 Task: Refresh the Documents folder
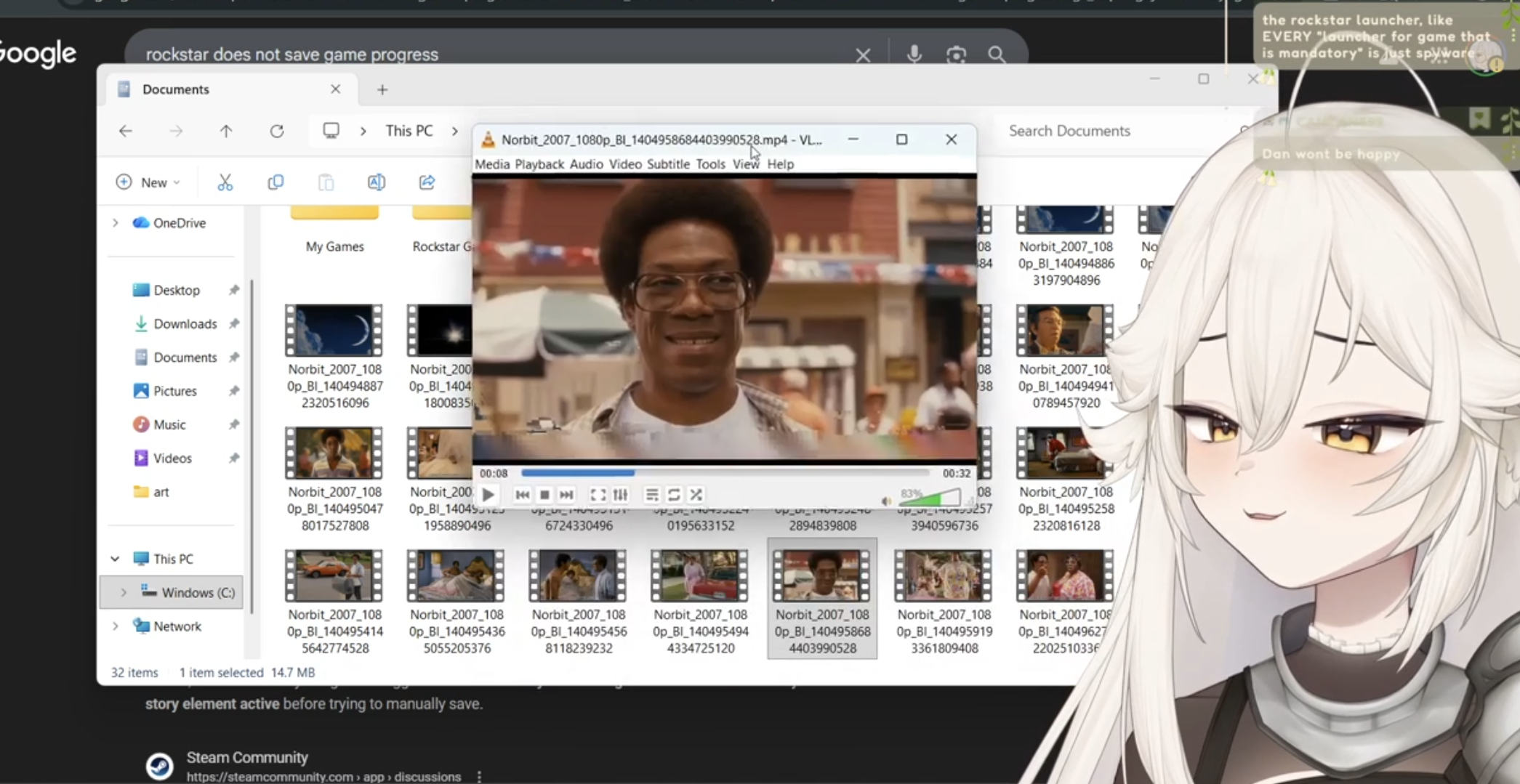[x=277, y=131]
